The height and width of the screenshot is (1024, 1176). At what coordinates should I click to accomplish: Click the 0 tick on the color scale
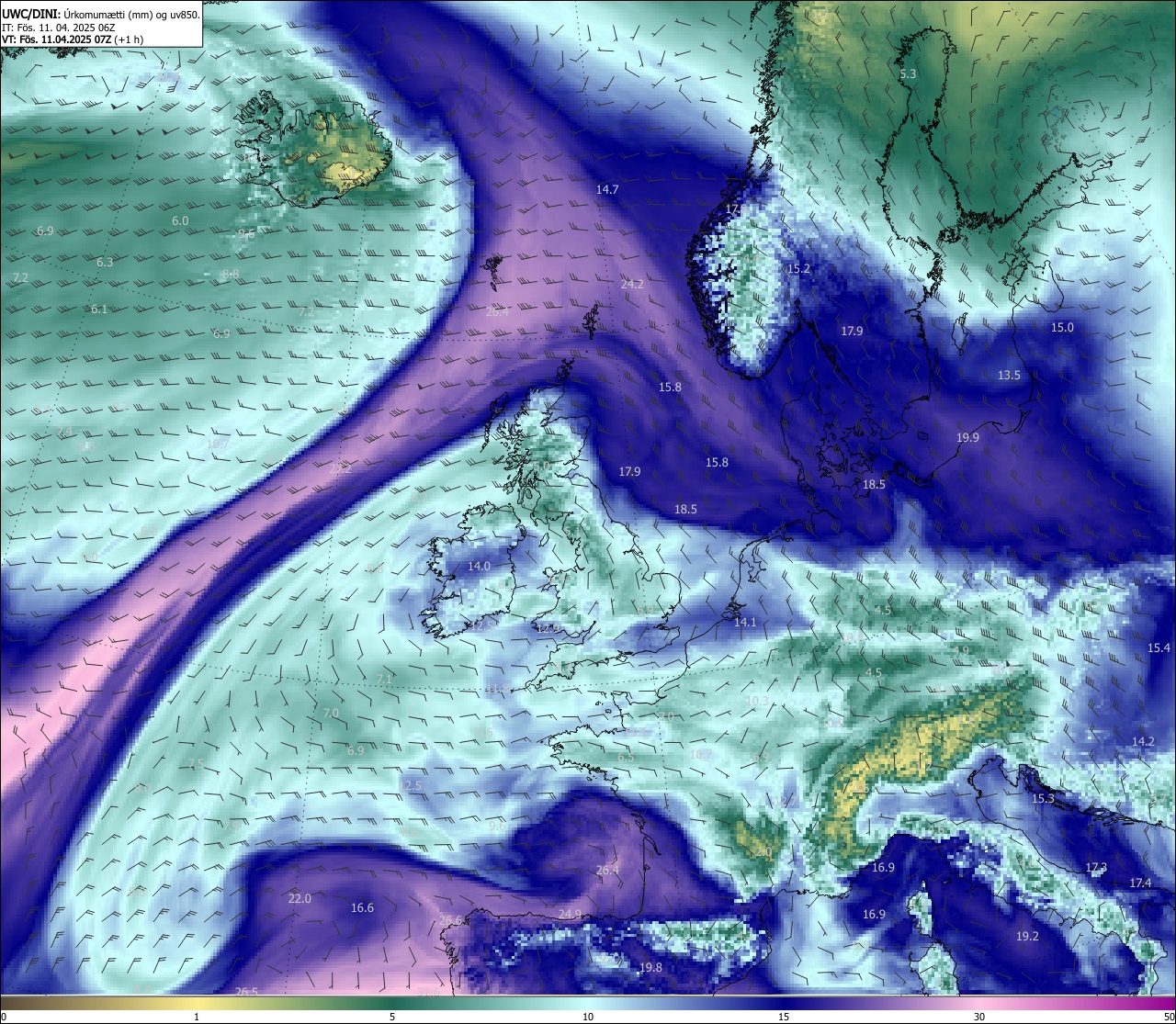coord(4,1017)
